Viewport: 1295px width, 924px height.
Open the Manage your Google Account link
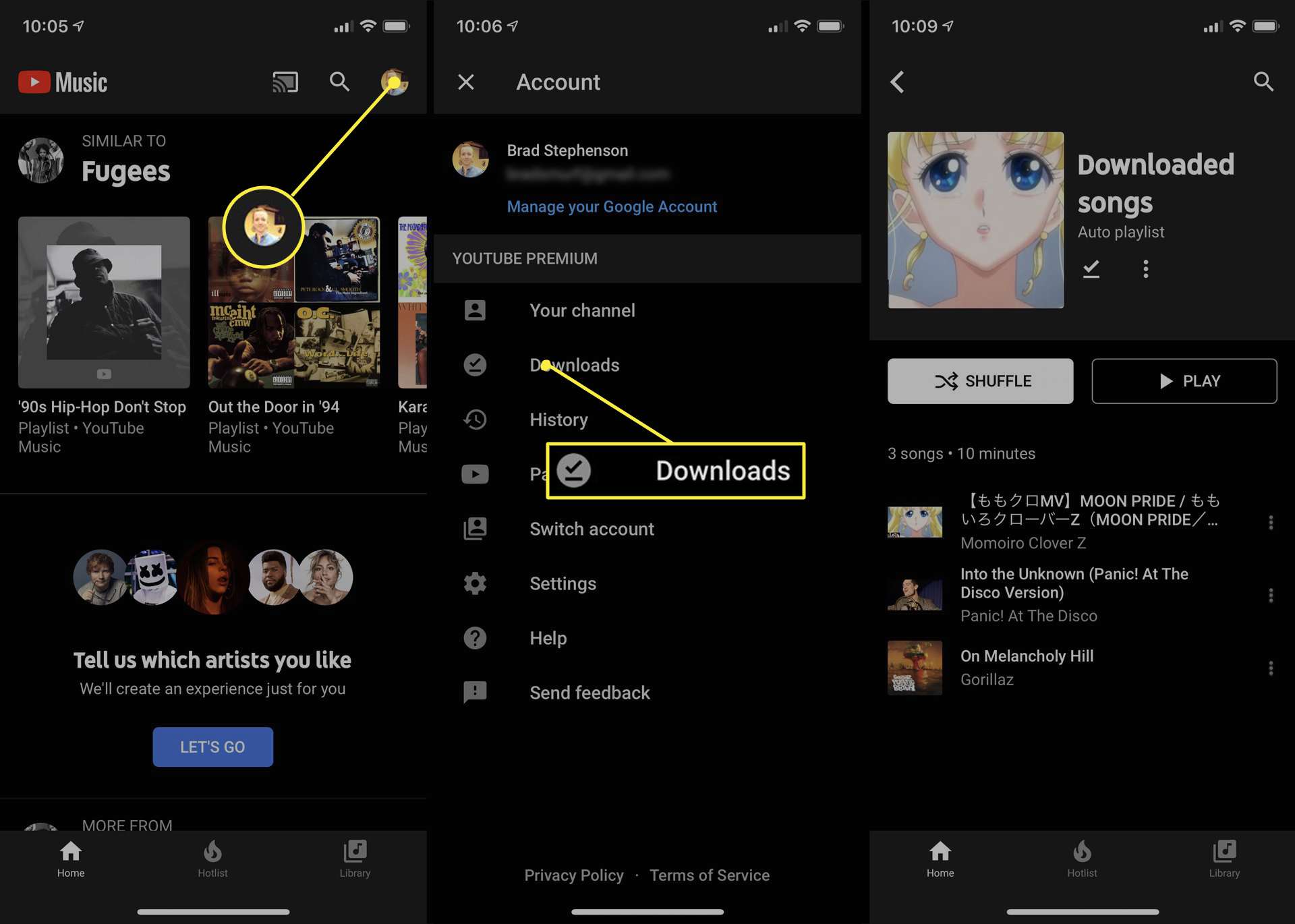pos(612,206)
